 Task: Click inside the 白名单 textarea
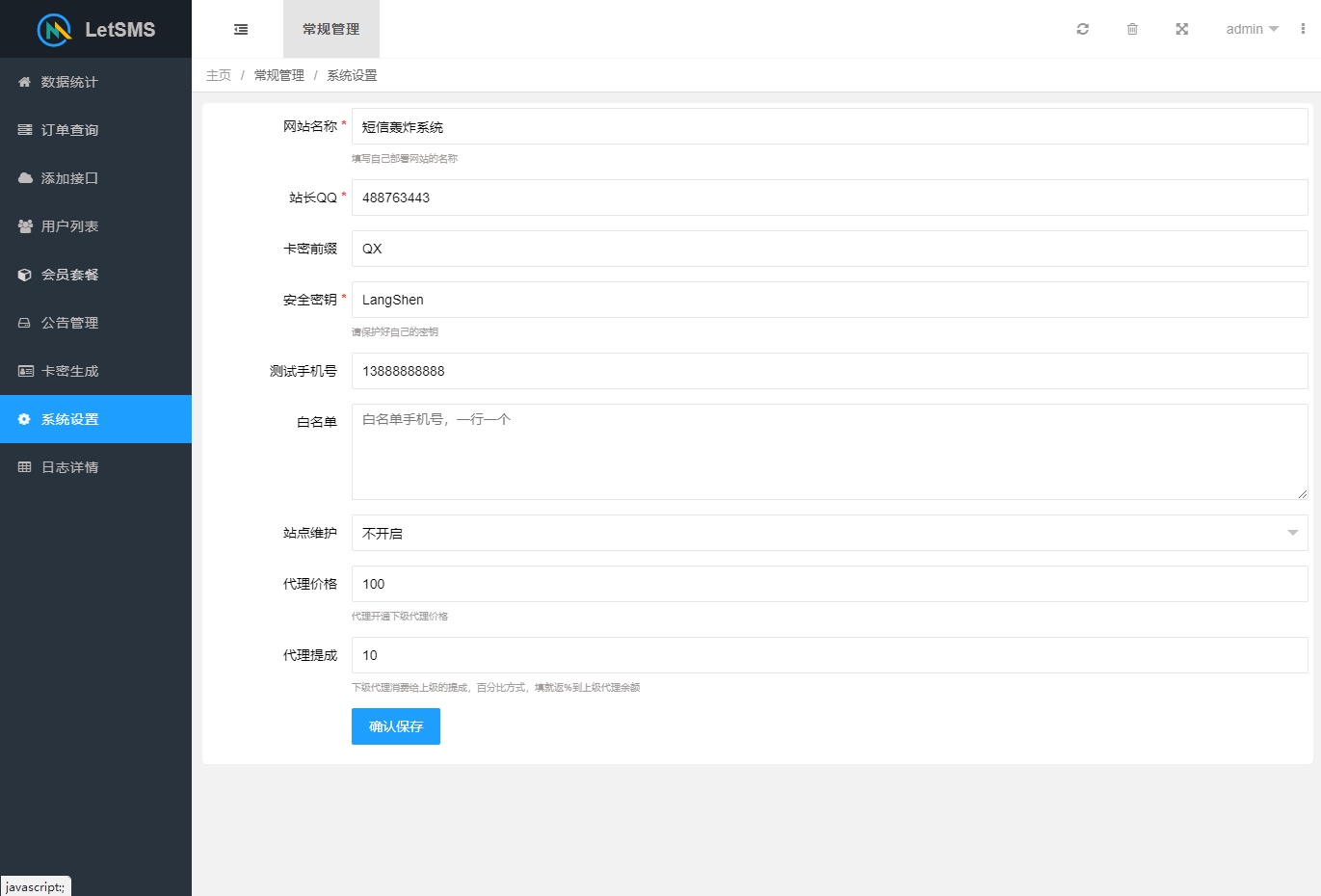829,451
